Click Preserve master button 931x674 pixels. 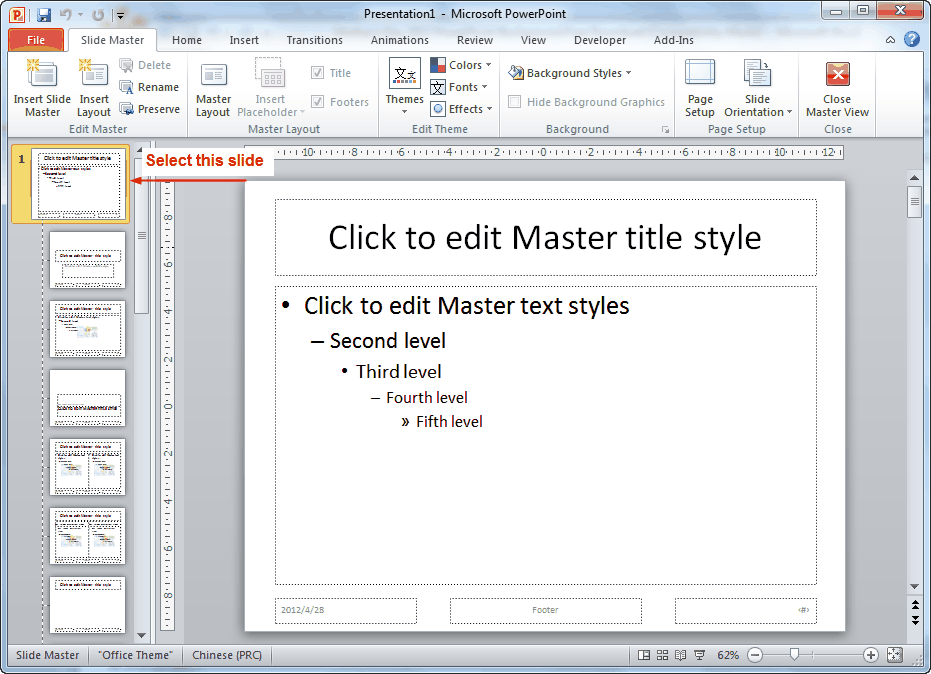pyautogui.click(x=150, y=109)
